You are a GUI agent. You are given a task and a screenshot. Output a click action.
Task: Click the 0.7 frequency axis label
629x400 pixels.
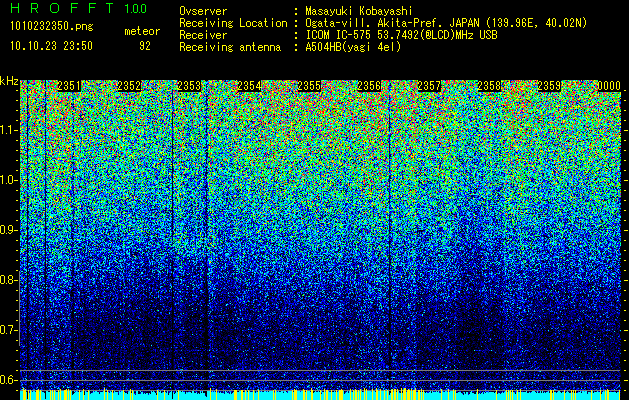pyautogui.click(x=8, y=330)
